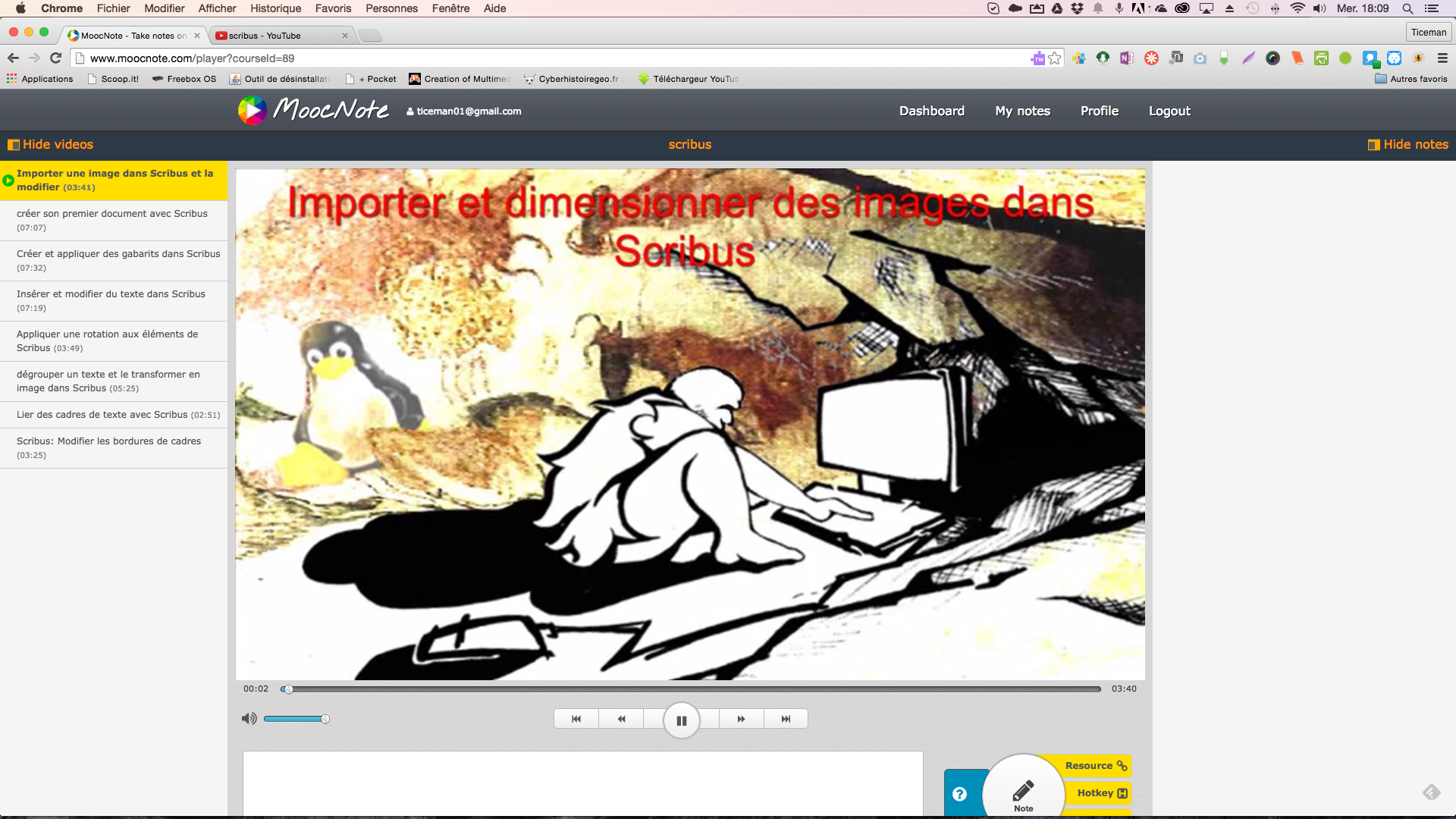
Task: Open a new browser tab
Action: pos(369,36)
